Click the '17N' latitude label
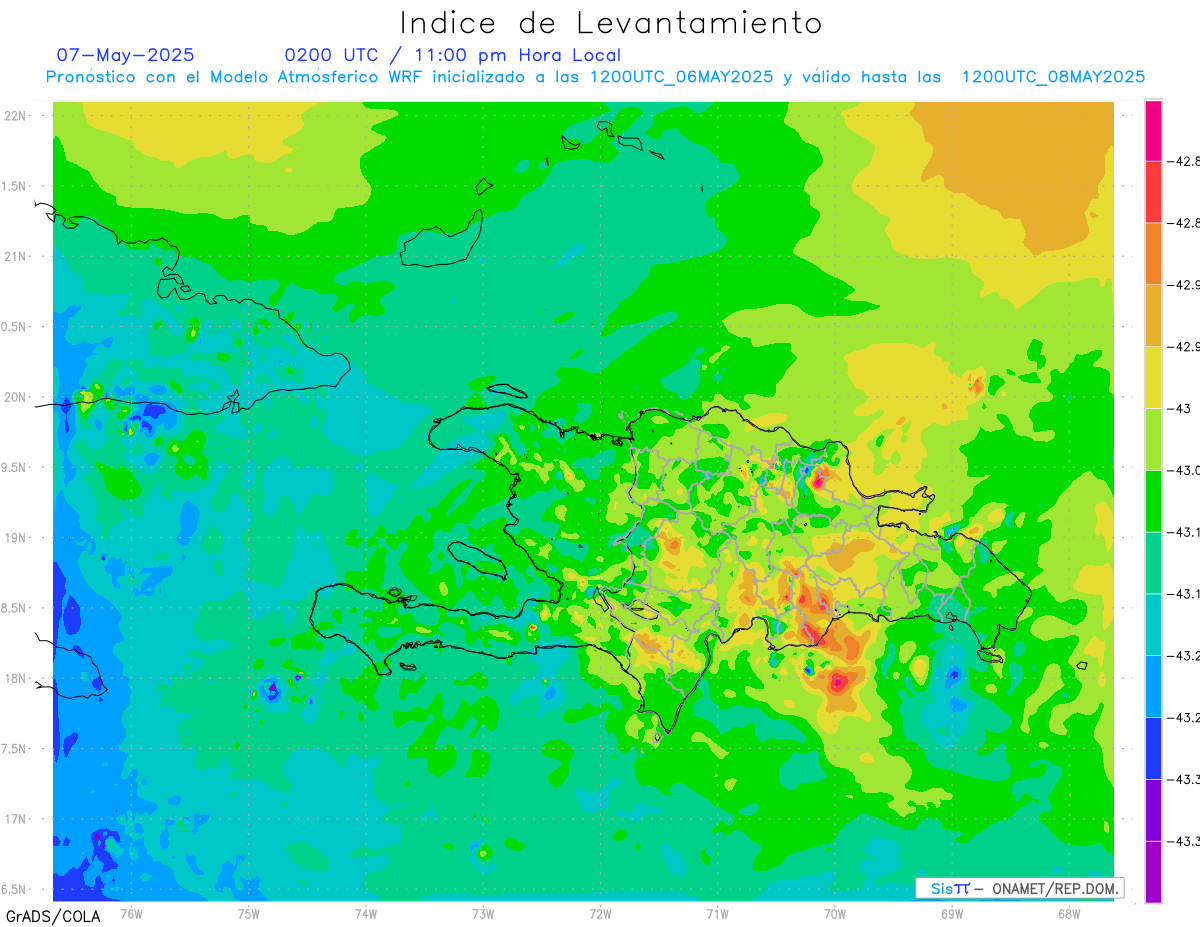The width and height of the screenshot is (1200, 927). [16, 819]
